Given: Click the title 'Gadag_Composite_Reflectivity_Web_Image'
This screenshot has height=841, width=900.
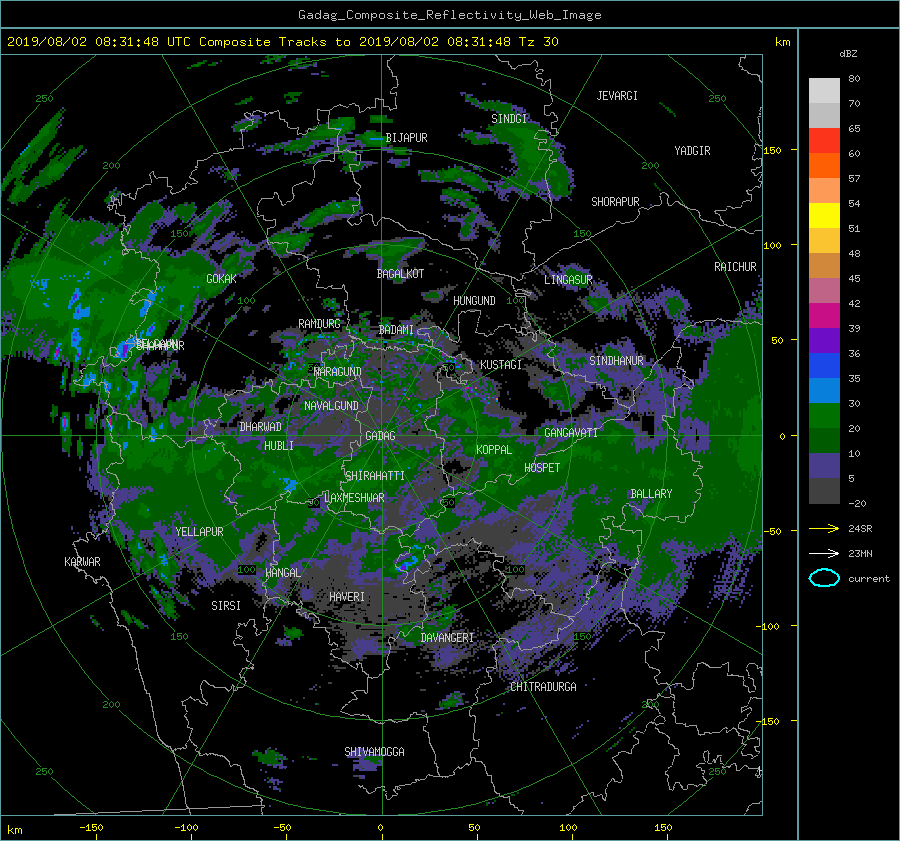Looking at the screenshot, I should coord(449,15).
